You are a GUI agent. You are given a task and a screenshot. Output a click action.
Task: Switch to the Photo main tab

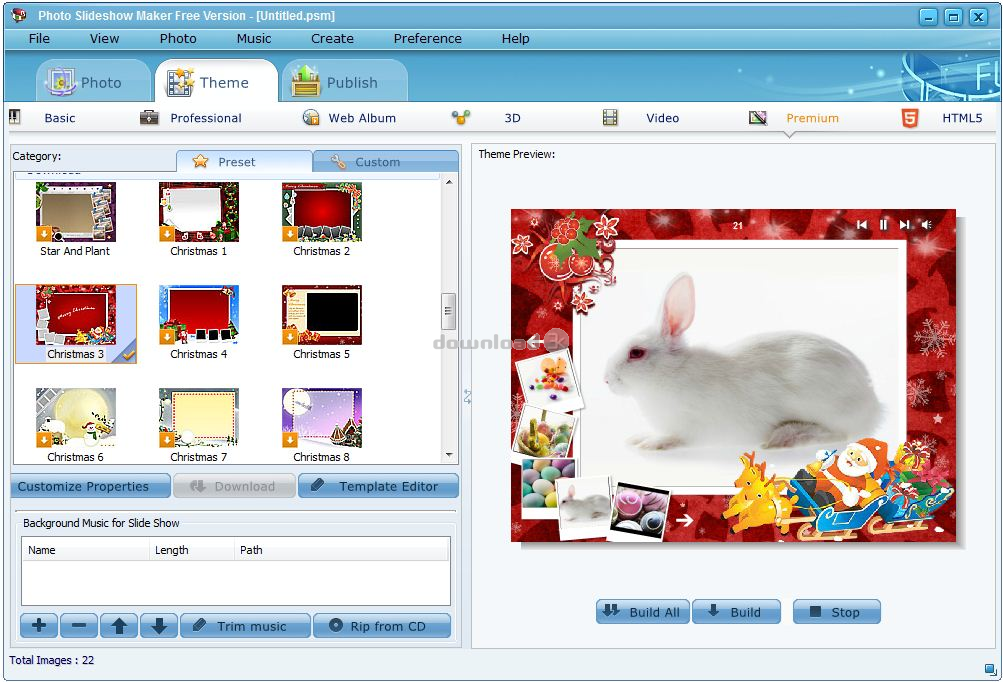(93, 81)
